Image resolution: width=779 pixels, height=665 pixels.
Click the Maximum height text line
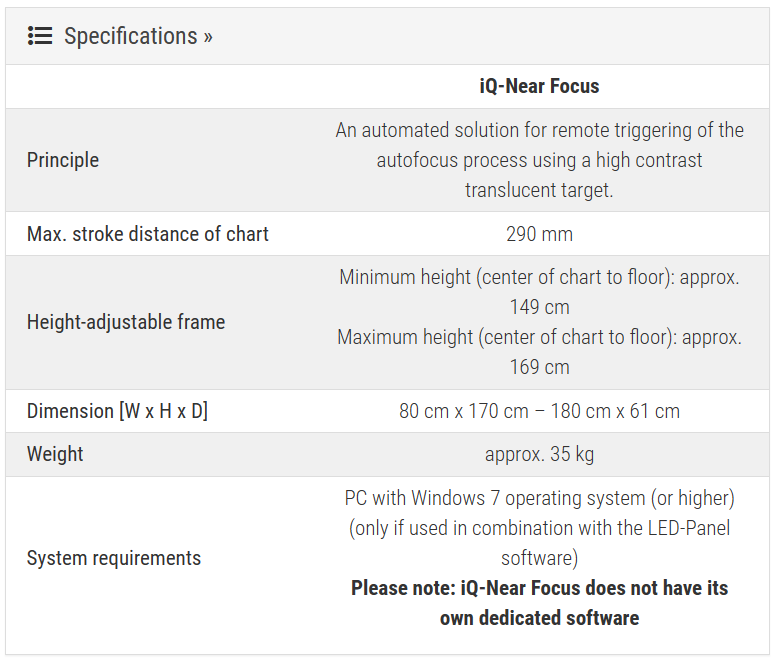[539, 337]
